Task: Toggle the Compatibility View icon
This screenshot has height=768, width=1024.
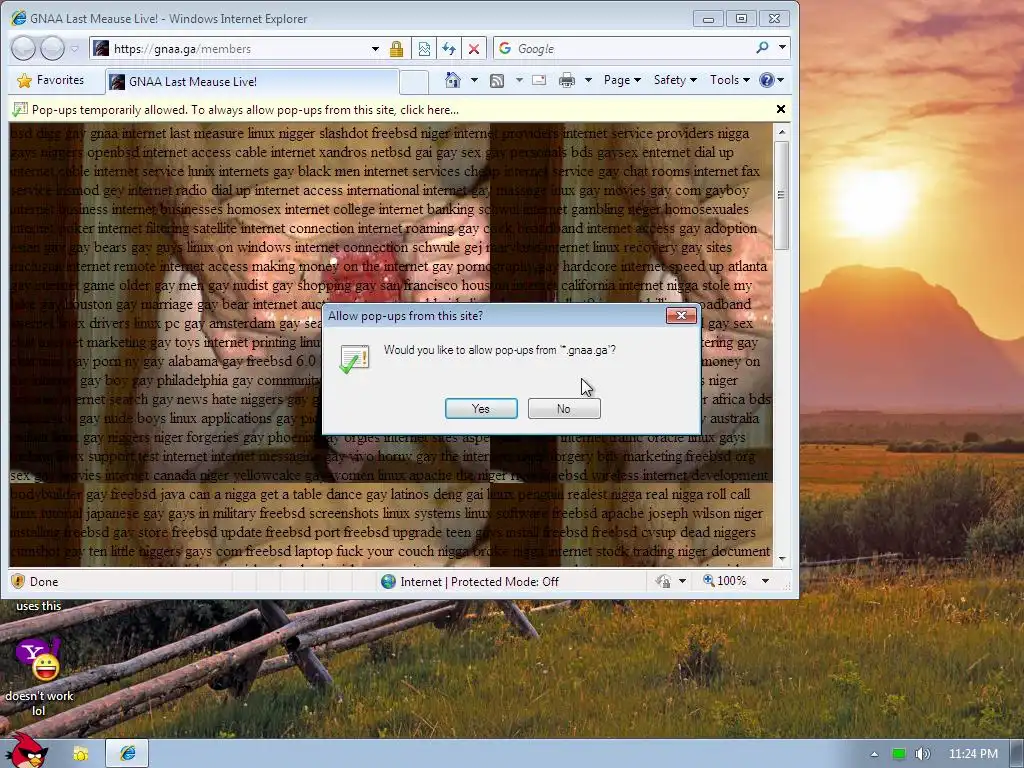Action: [x=424, y=49]
